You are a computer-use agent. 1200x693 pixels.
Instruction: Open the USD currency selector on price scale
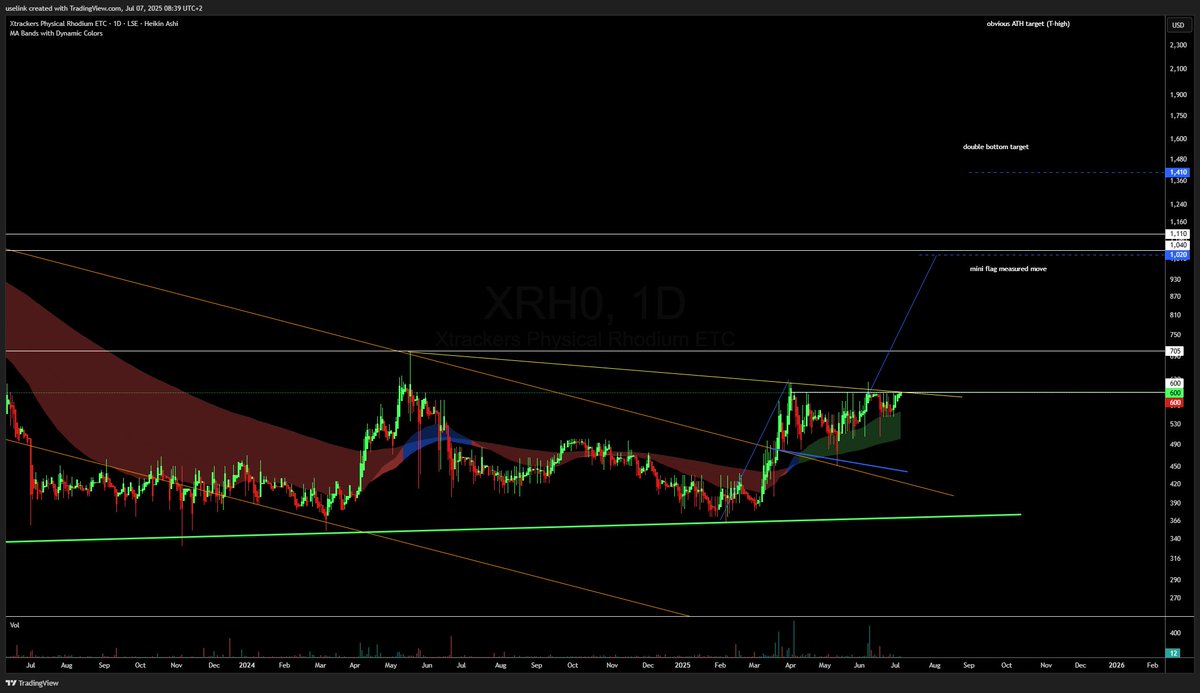click(1176, 25)
